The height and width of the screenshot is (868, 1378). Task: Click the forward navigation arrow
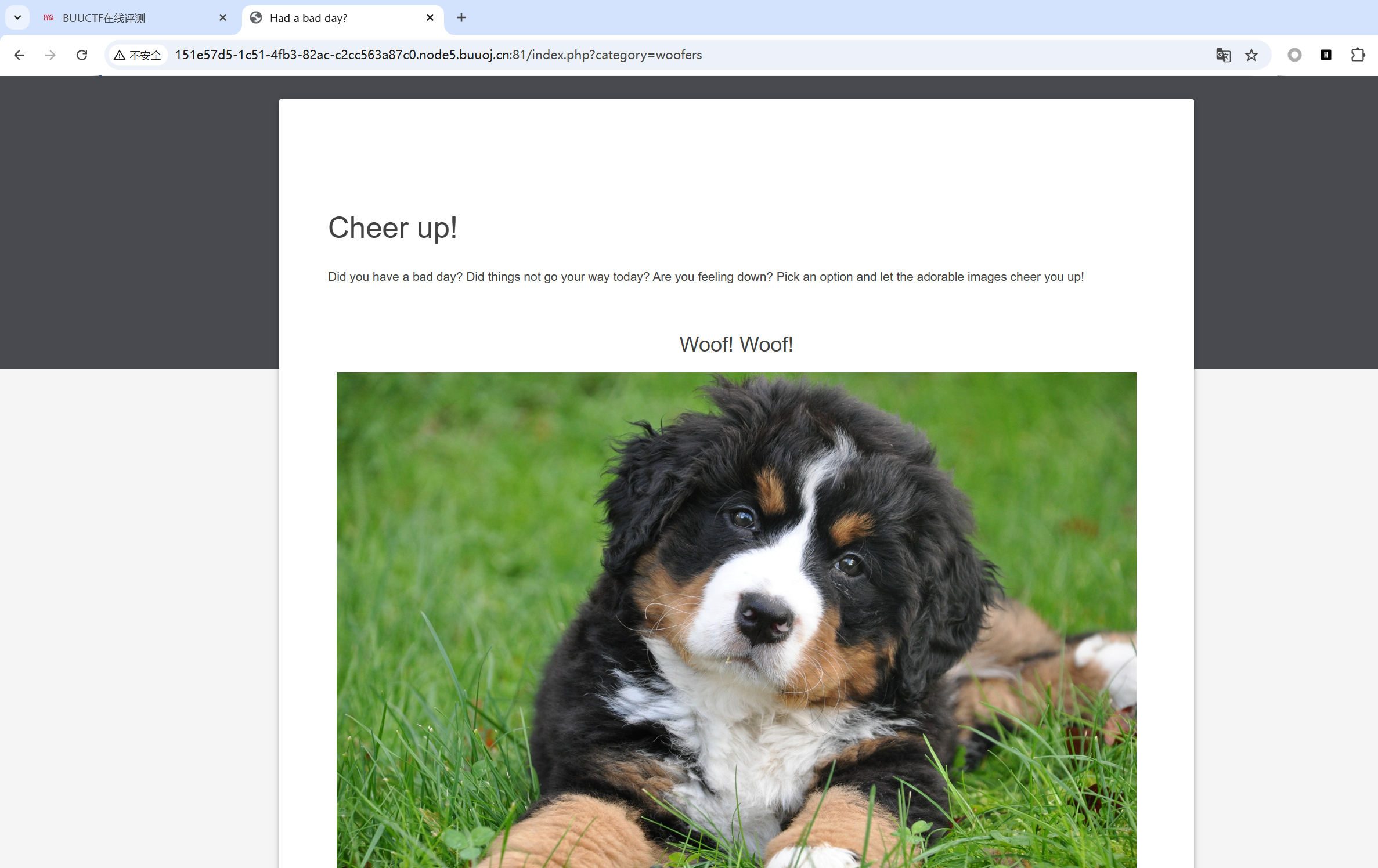[50, 55]
